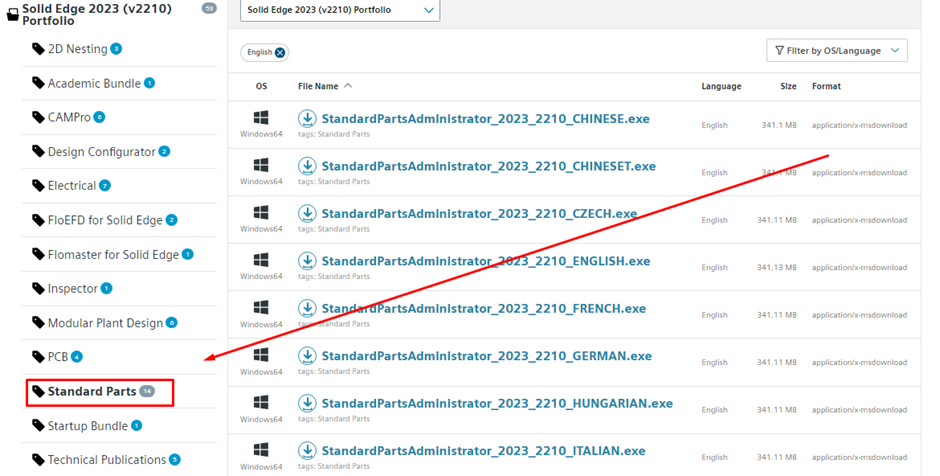This screenshot has width=940, height=476.
Task: Click the tag icon beside 2D Nesting
Action: (38, 49)
